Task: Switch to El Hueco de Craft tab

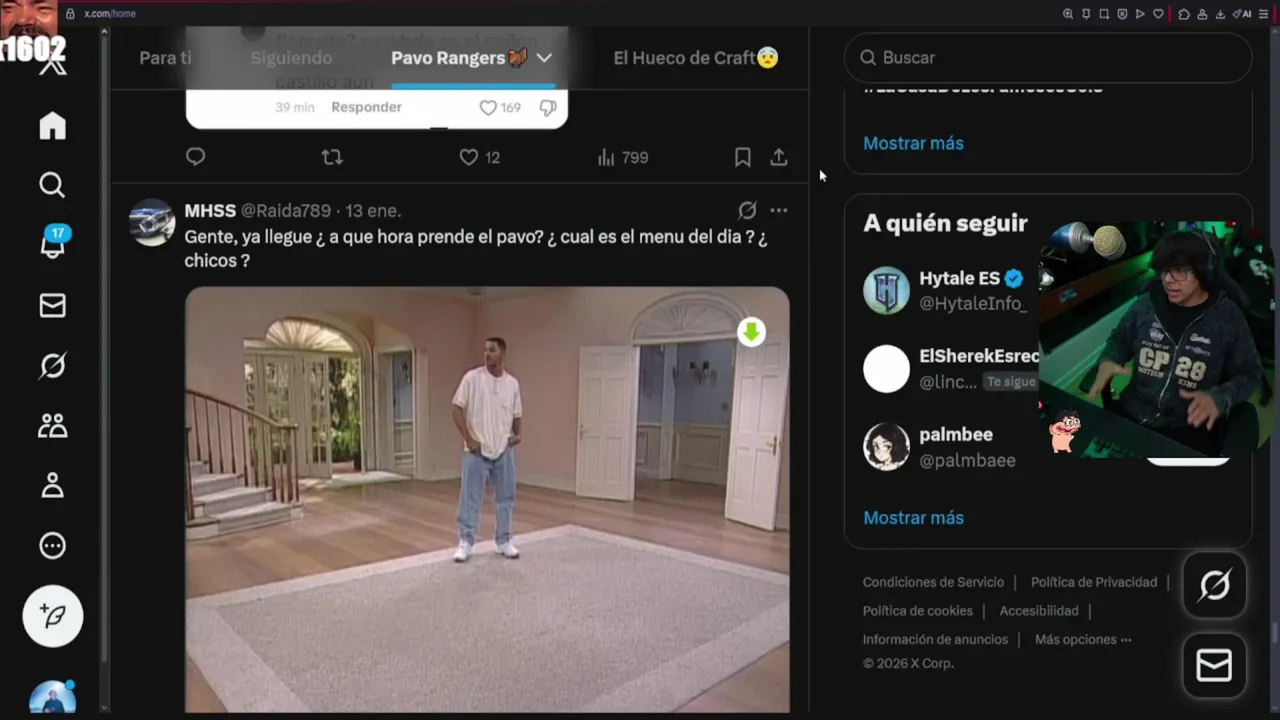Action: pos(696,58)
